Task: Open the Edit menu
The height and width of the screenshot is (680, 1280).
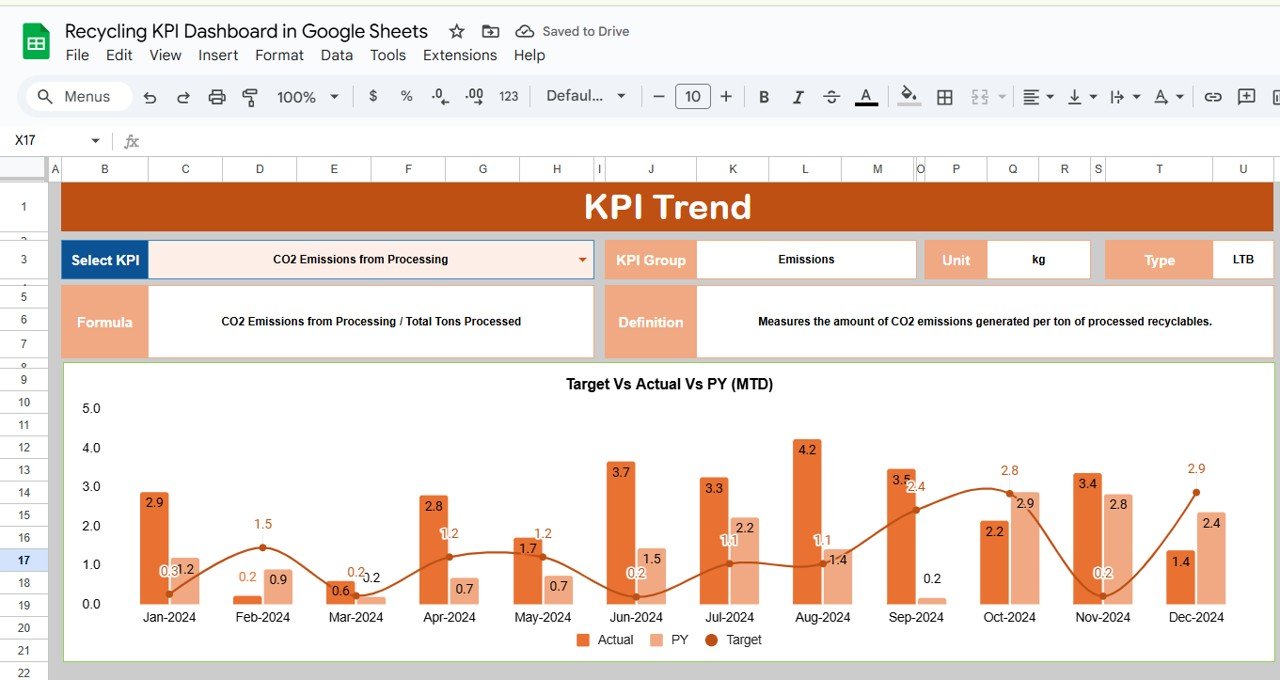Action: click(119, 55)
